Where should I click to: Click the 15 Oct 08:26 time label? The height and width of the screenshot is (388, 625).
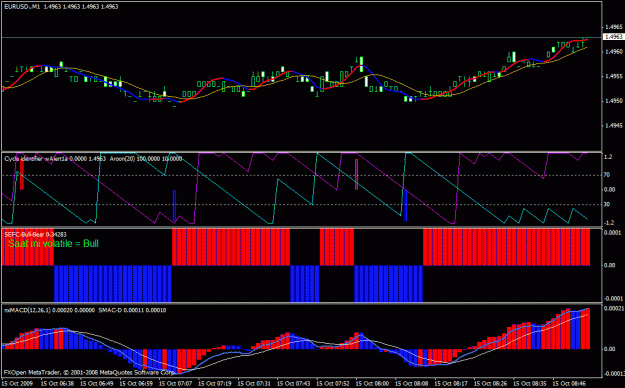click(x=491, y=383)
